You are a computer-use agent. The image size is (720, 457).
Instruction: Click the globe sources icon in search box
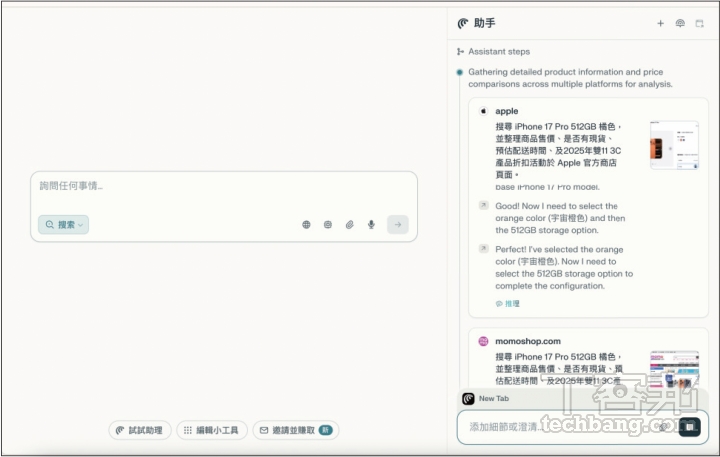coord(306,225)
